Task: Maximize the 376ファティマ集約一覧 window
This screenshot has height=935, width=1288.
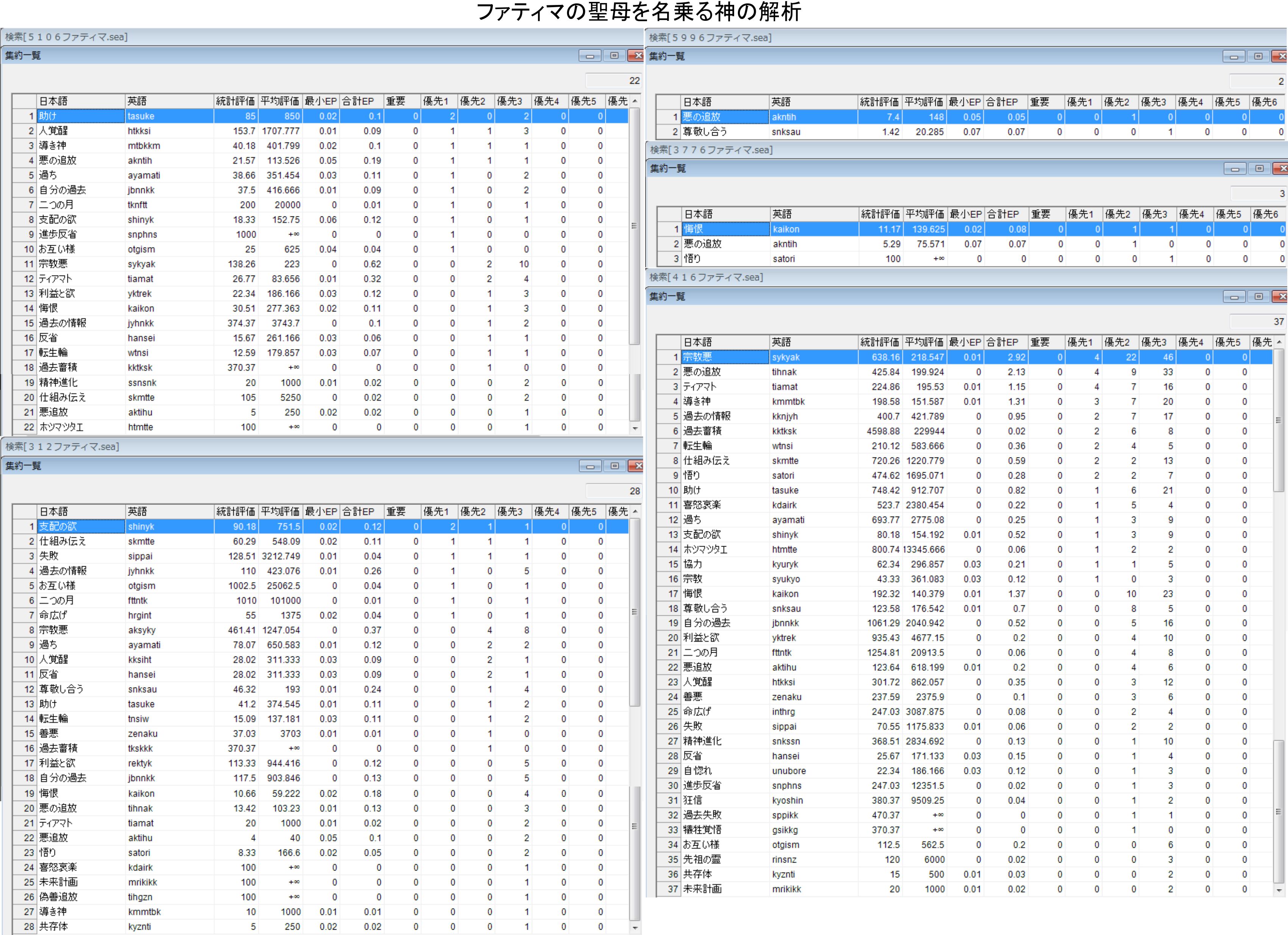Action: pyautogui.click(x=1259, y=169)
